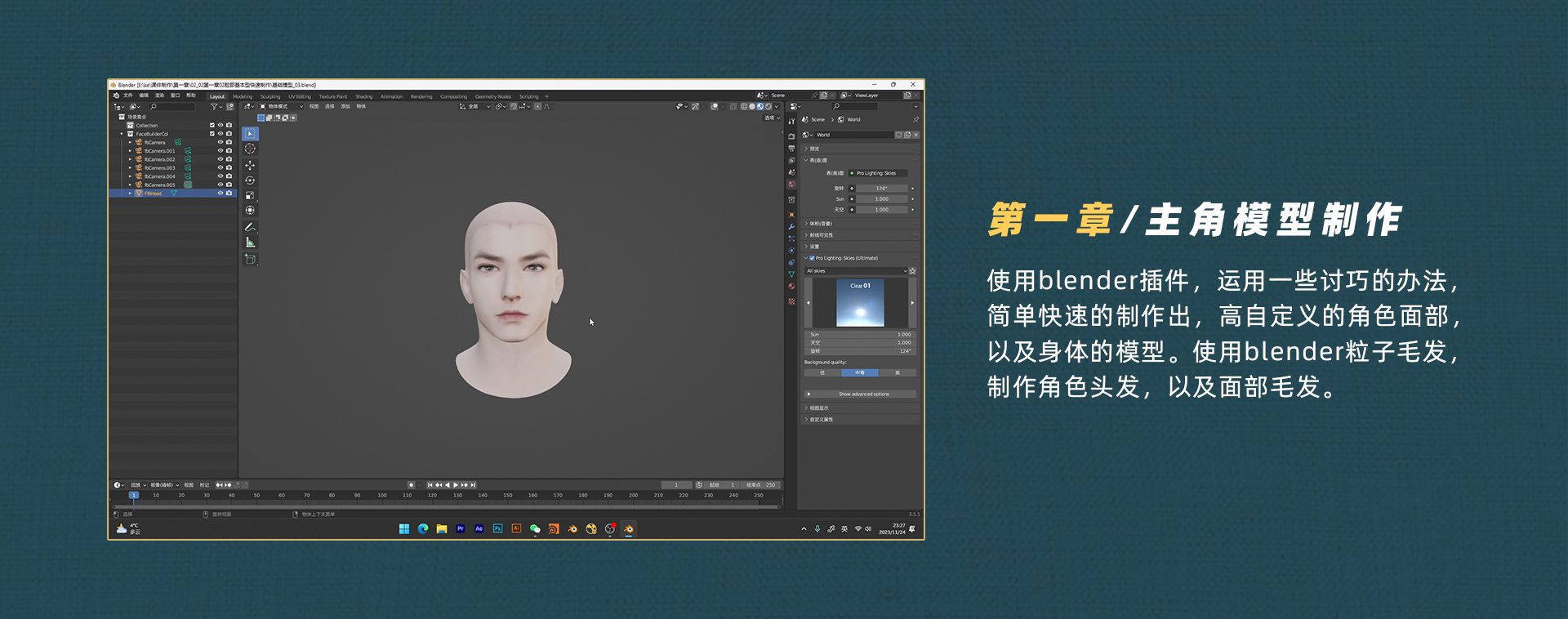Show the next sky preset arrow
The height and width of the screenshot is (619, 1568).
point(912,303)
